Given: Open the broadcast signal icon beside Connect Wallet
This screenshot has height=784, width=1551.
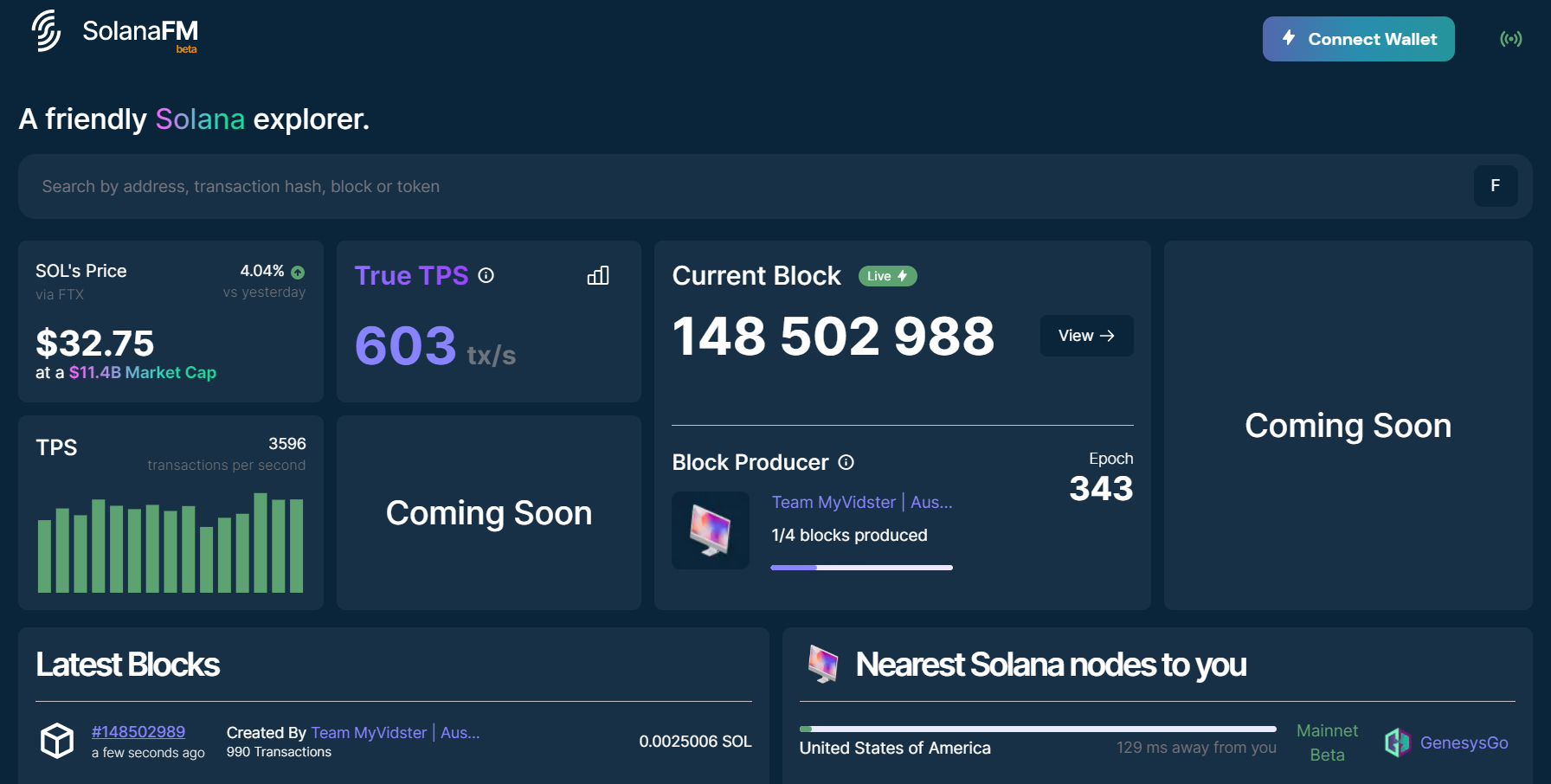Looking at the screenshot, I should (x=1511, y=39).
